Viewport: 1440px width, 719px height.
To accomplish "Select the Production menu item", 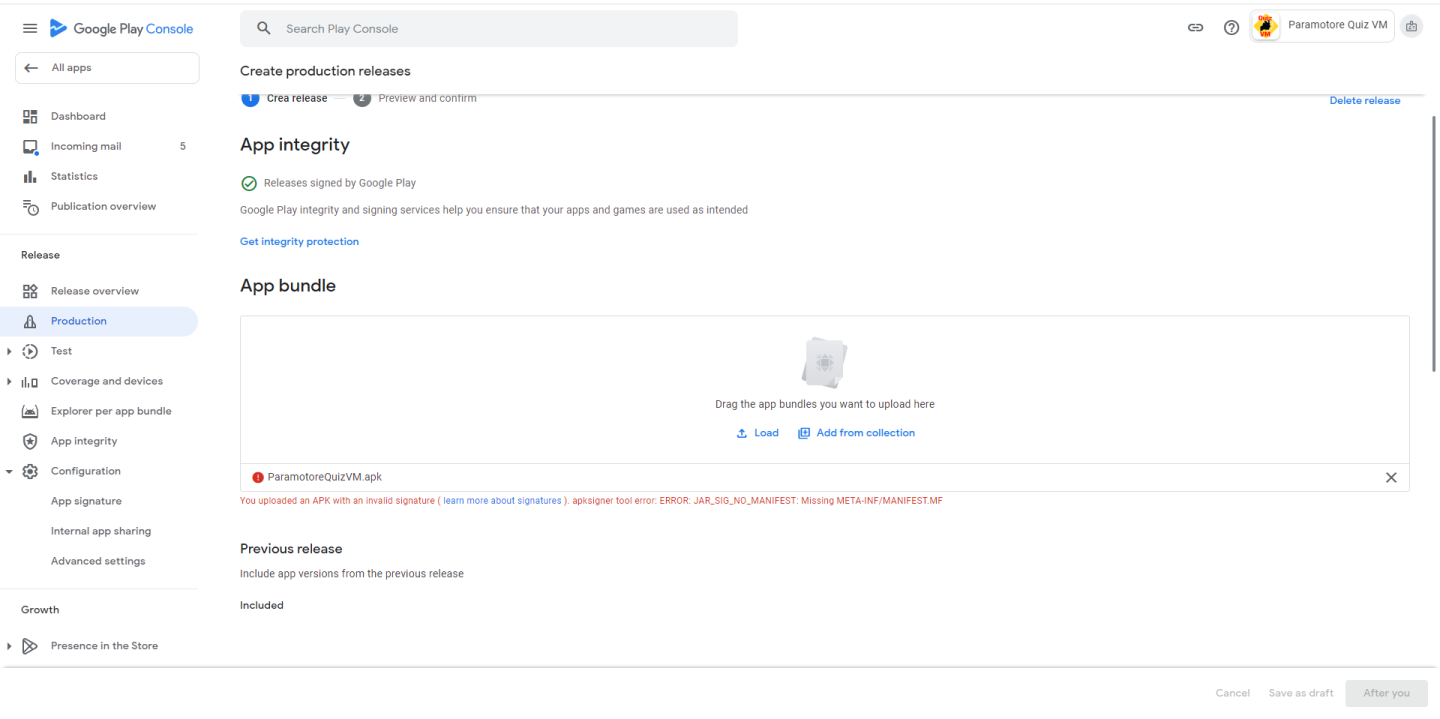I will (79, 321).
